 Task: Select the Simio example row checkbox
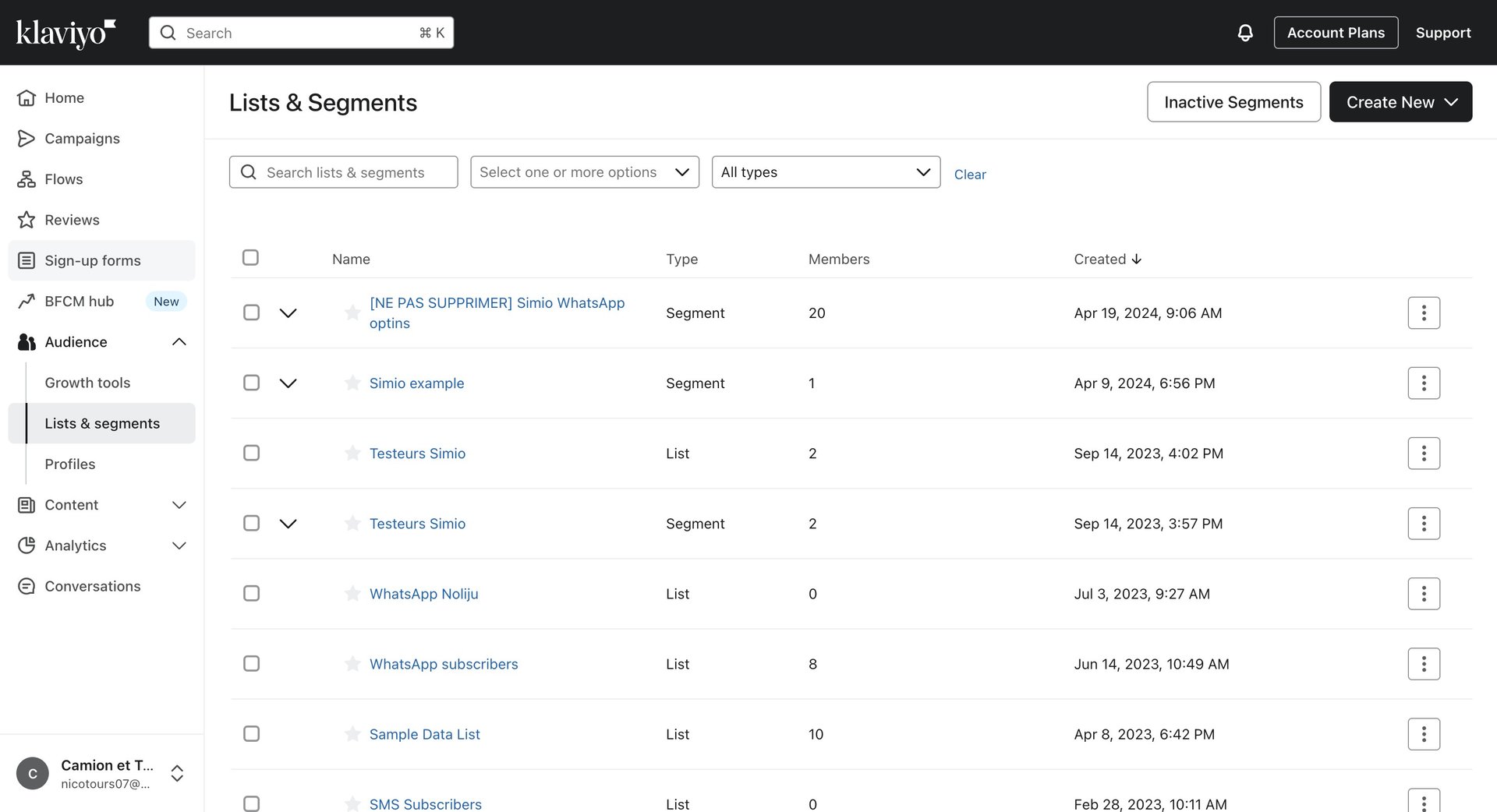tap(251, 383)
